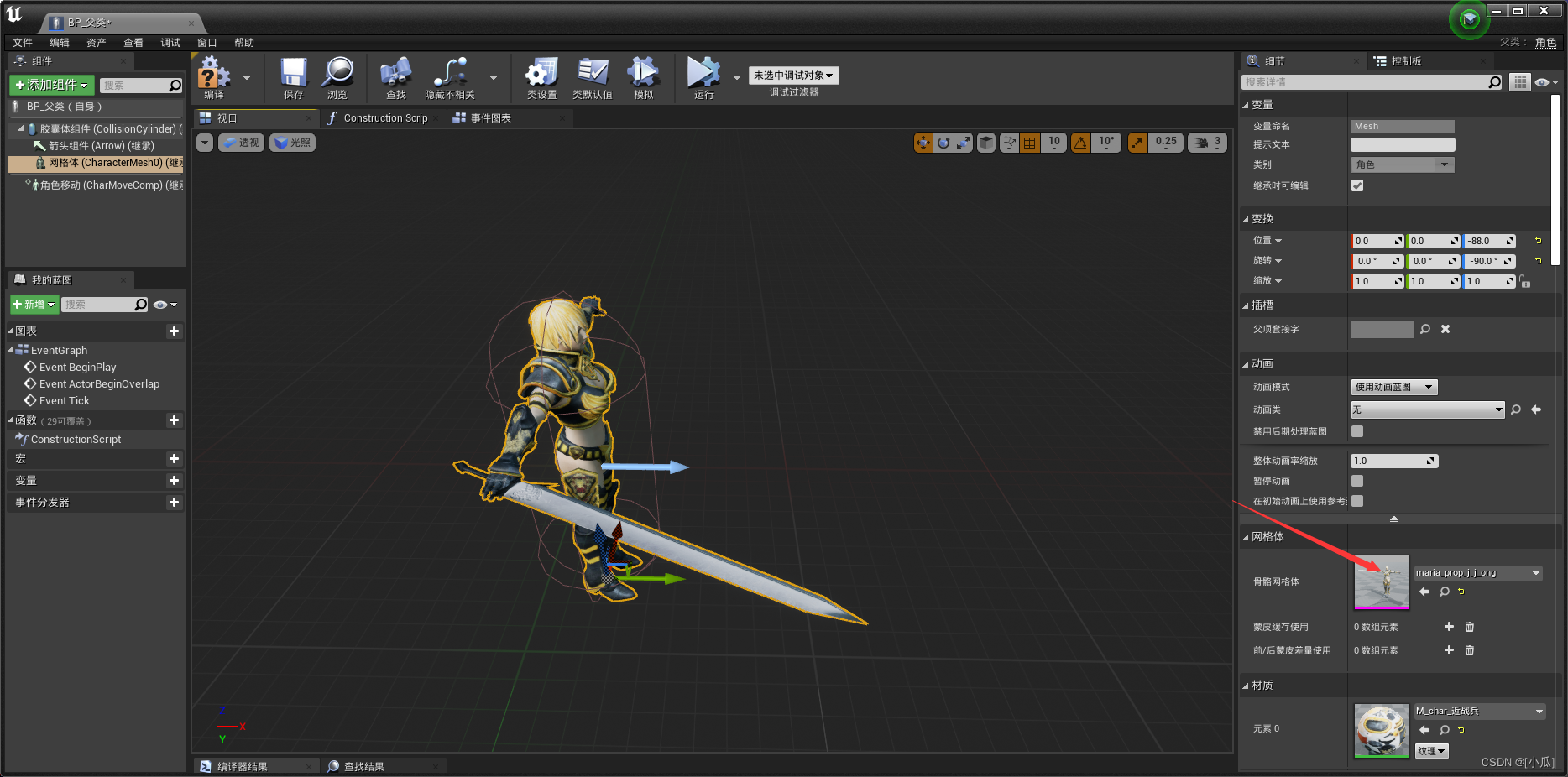The image size is (1568, 777).
Task: Use selected asset arrow for skeletal mesh
Action: coord(1424,592)
